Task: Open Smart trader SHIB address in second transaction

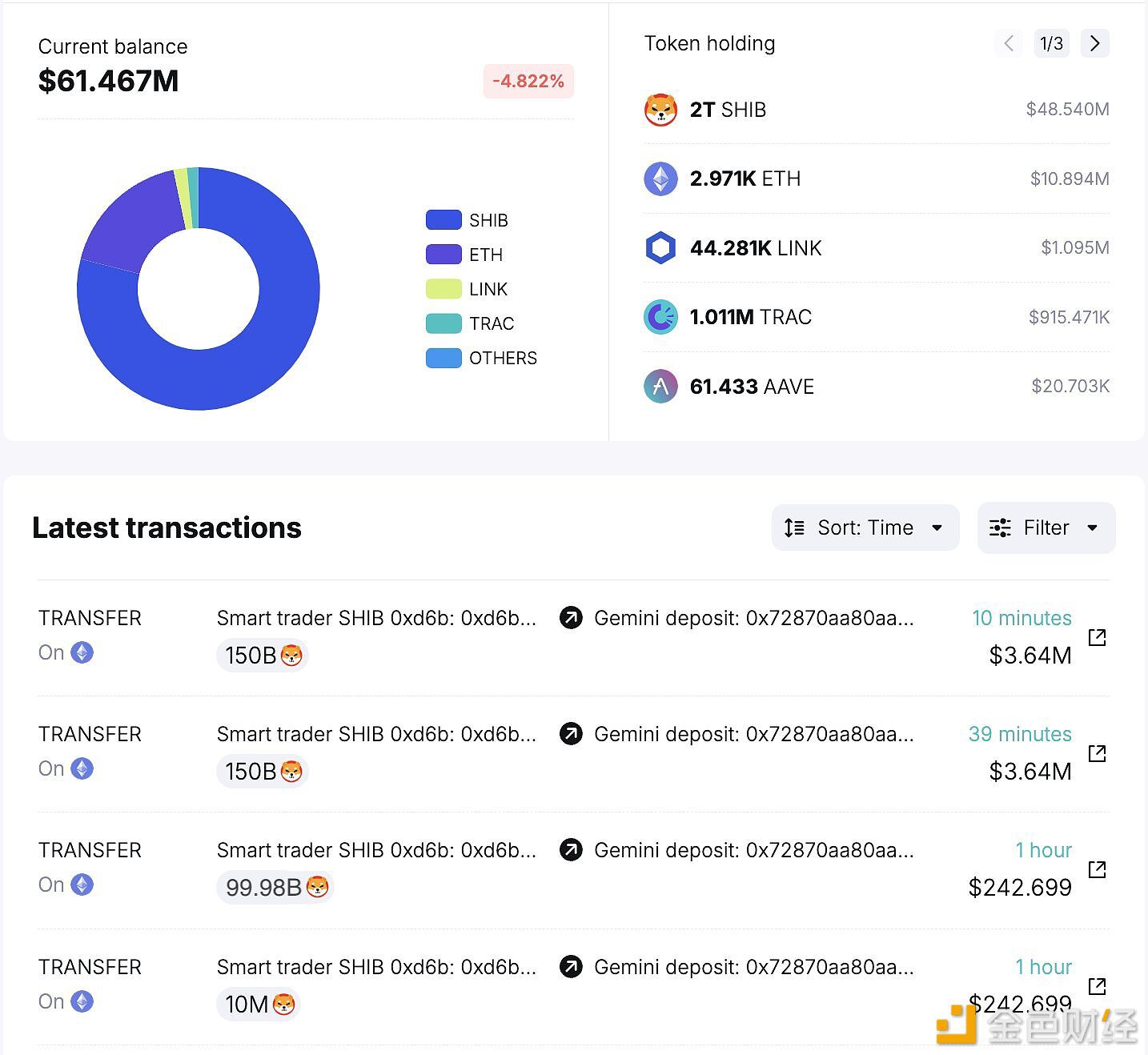Action: pyautogui.click(x=376, y=734)
